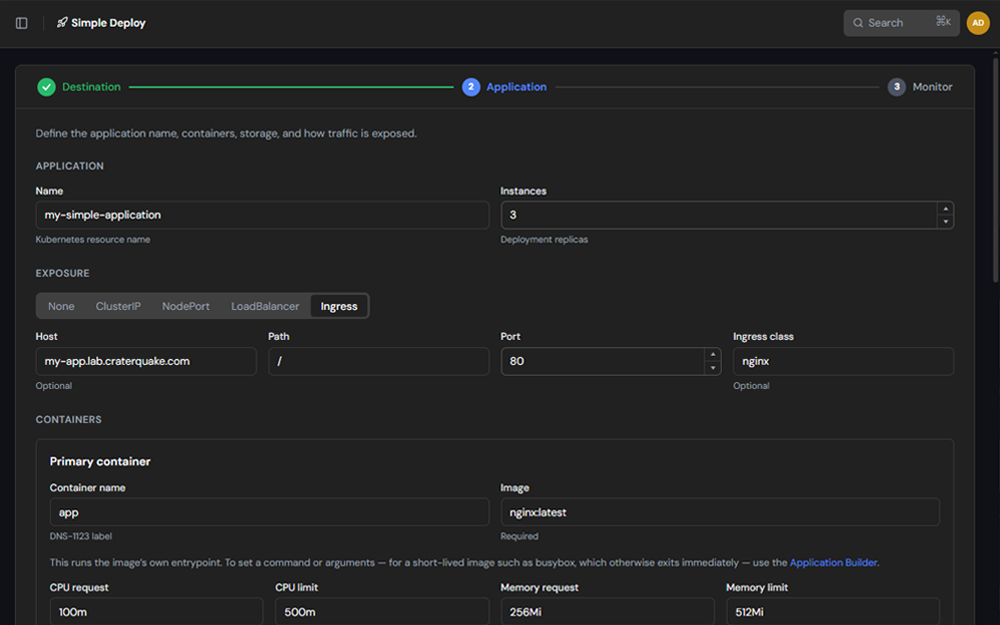Click the step 3 Monitor circle
The width and height of the screenshot is (1000, 625).
(x=896, y=87)
